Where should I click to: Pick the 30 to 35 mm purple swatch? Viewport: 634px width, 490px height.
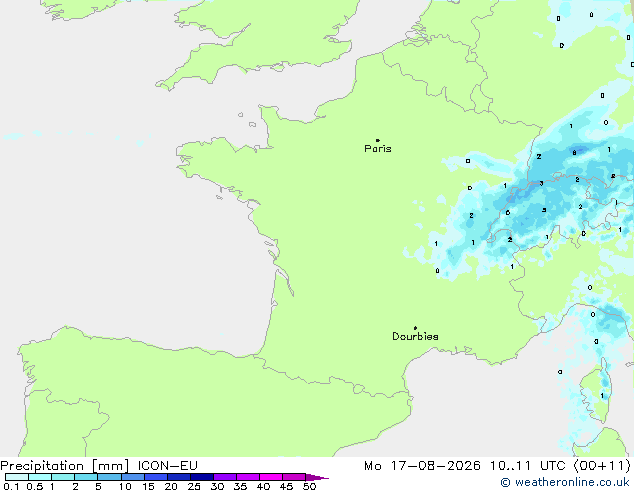(225, 477)
